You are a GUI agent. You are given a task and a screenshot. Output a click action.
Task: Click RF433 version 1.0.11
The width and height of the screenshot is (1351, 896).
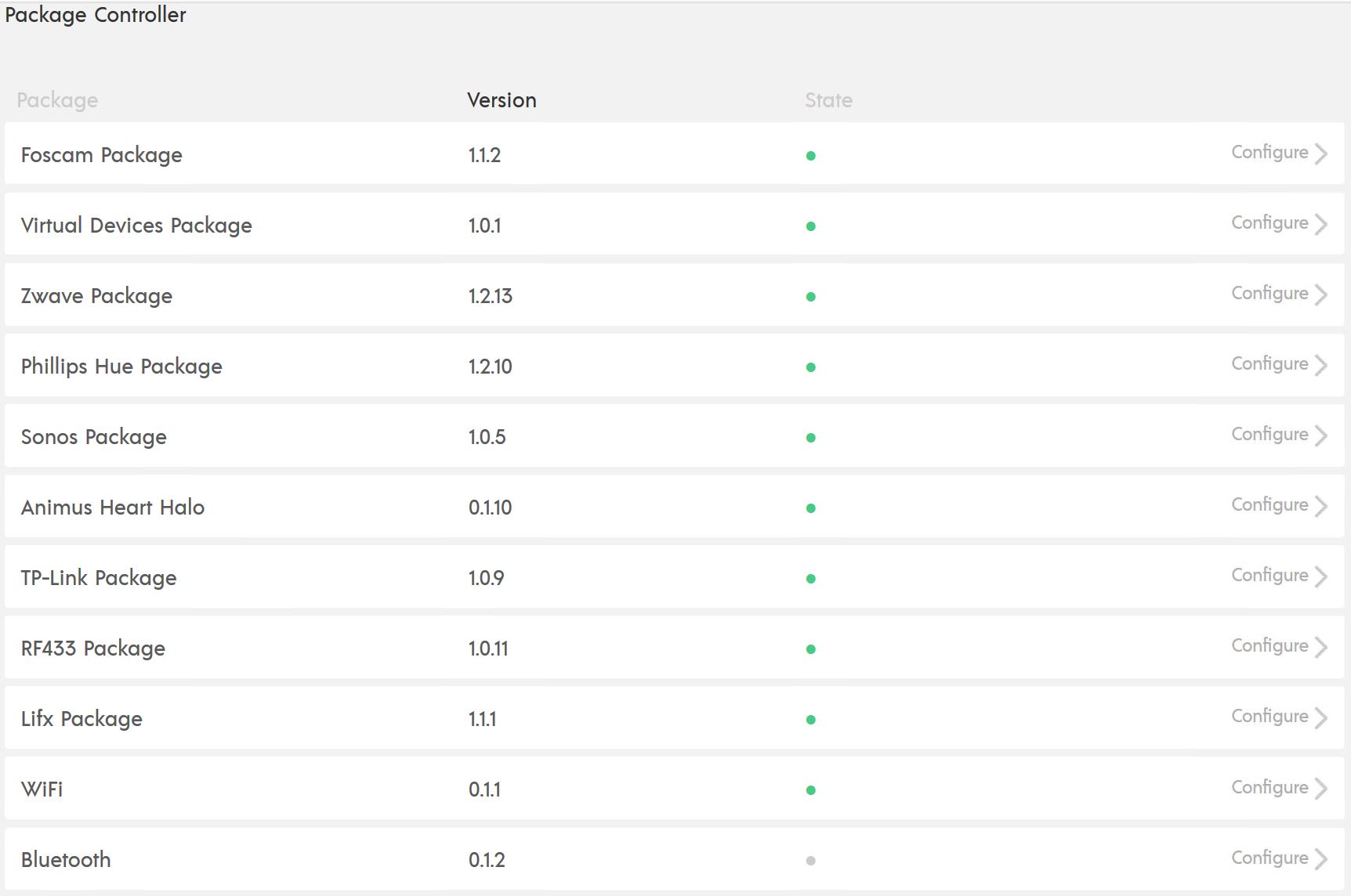(487, 649)
